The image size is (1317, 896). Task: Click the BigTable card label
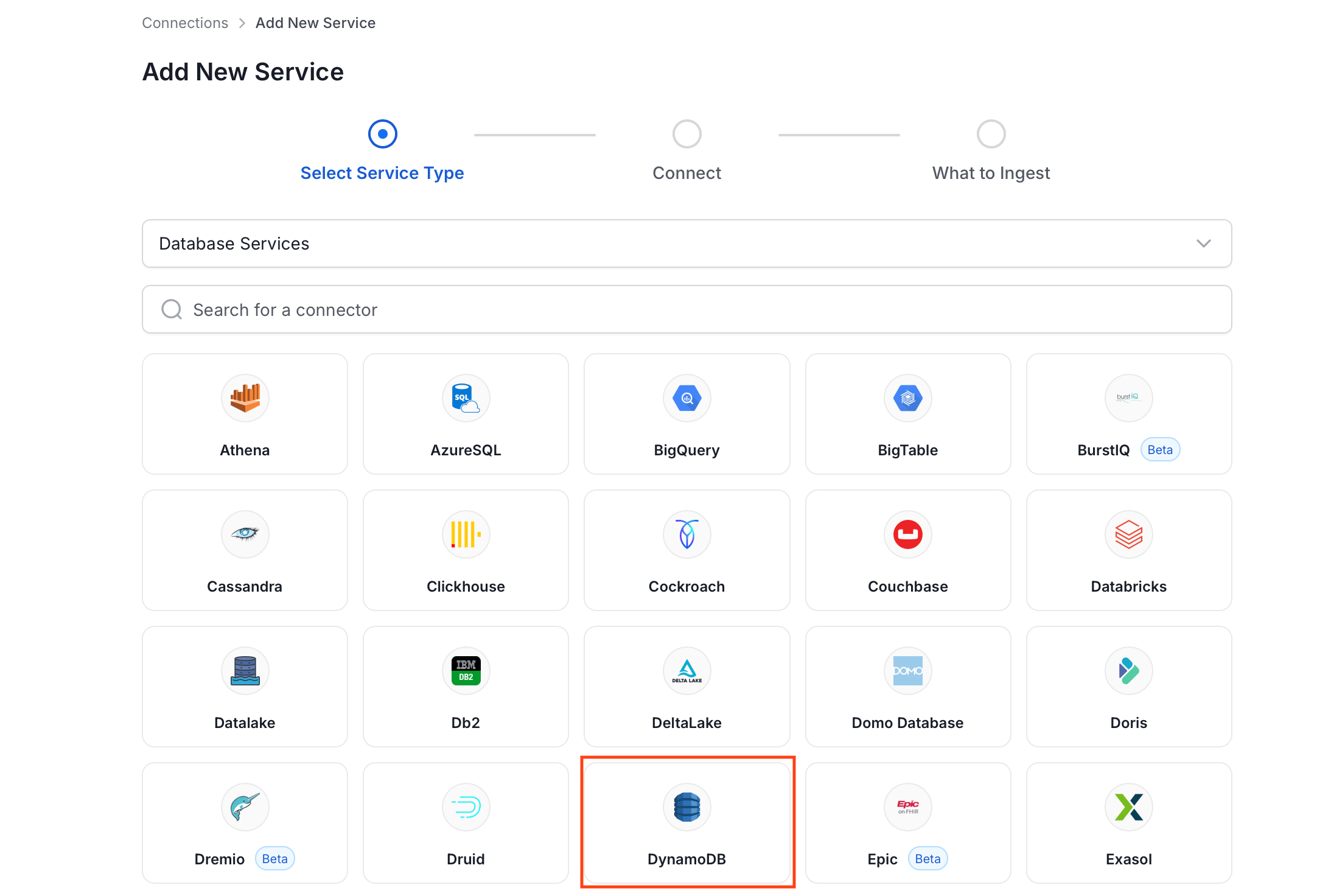coord(908,450)
